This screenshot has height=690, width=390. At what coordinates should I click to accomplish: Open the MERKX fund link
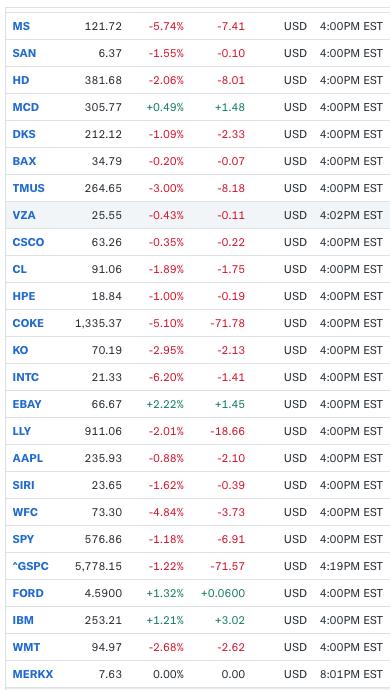click(x=33, y=674)
